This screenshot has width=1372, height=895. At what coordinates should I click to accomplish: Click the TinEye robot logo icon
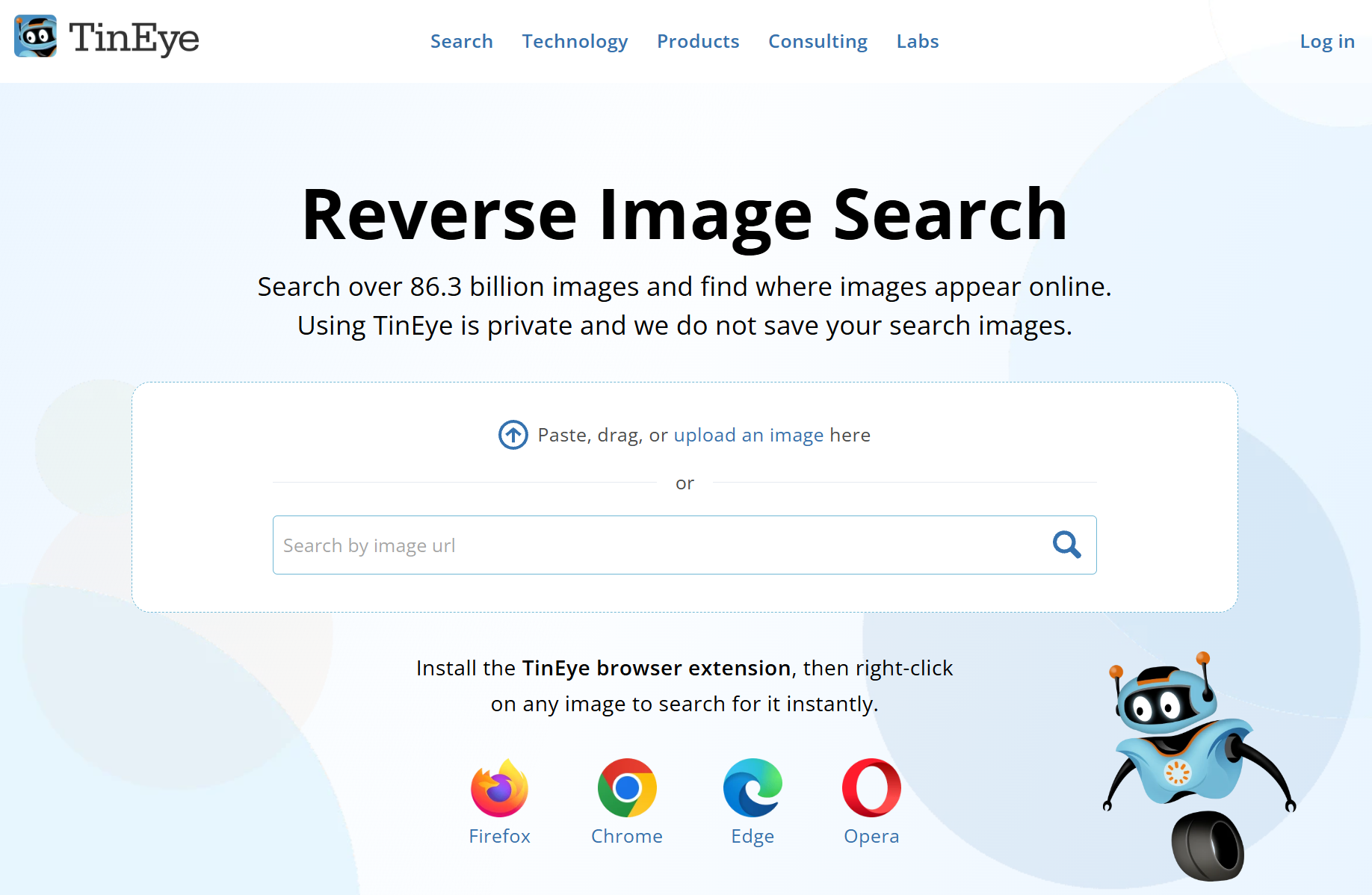tap(35, 36)
